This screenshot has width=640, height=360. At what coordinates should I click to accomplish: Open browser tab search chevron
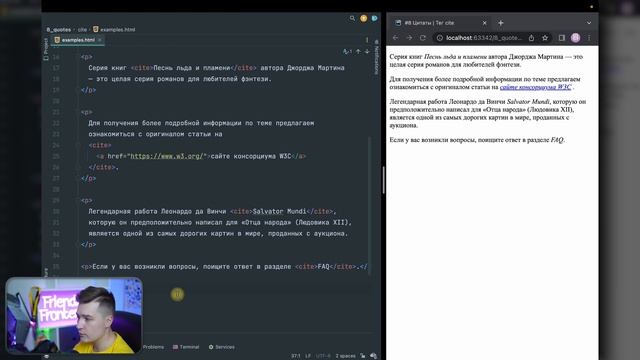point(589,23)
